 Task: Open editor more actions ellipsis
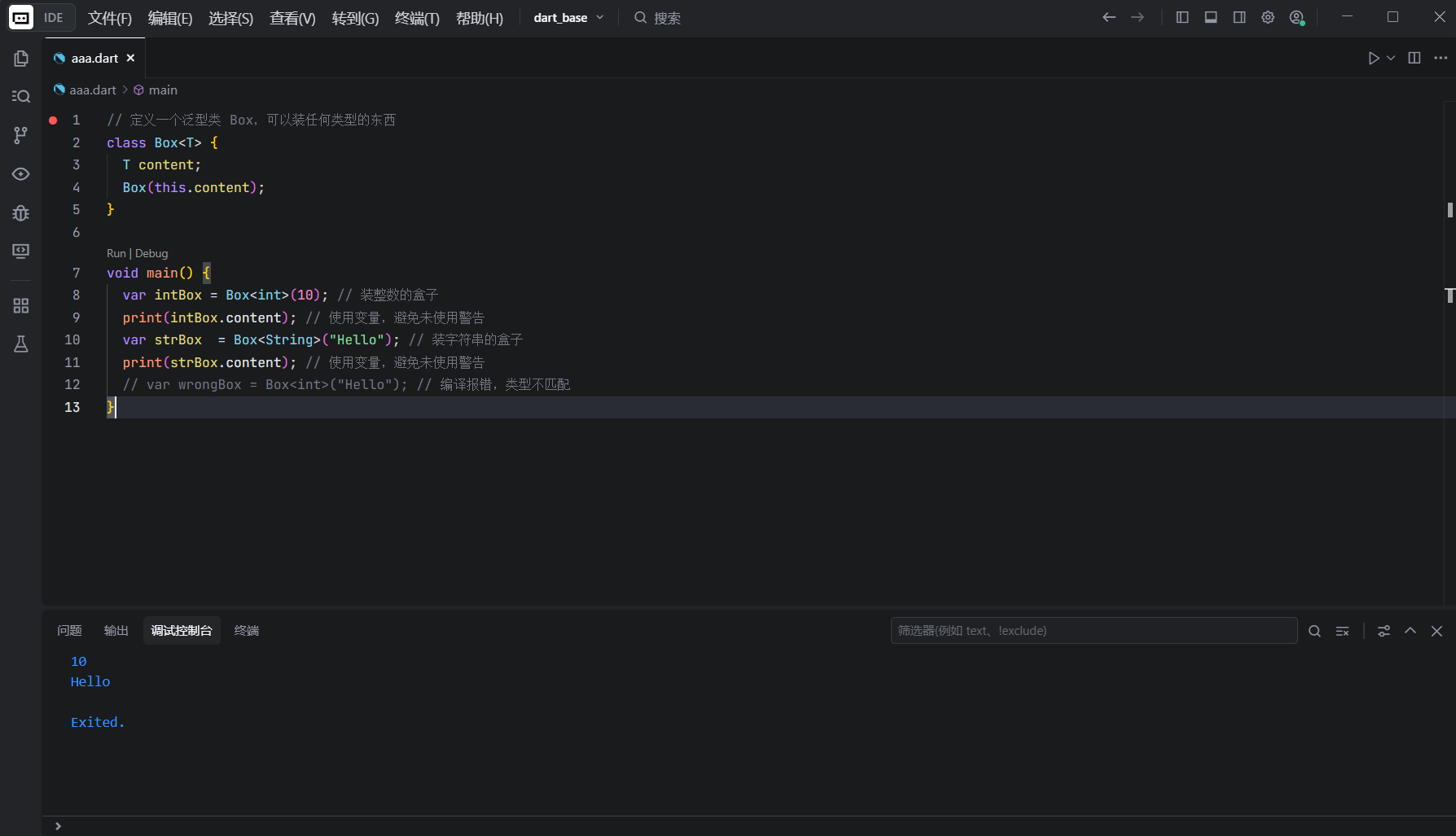1441,58
